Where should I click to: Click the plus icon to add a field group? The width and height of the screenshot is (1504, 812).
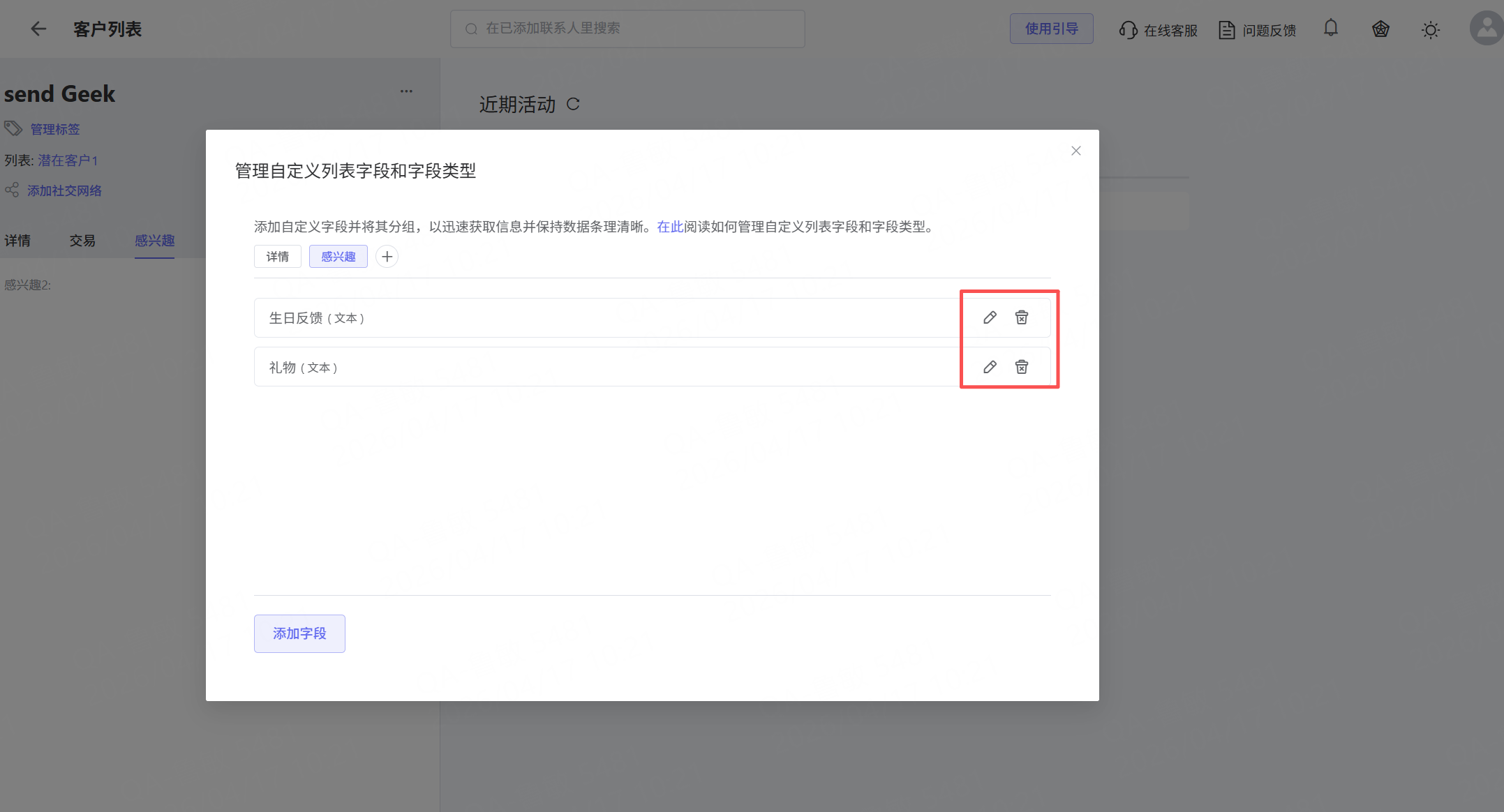coord(387,257)
